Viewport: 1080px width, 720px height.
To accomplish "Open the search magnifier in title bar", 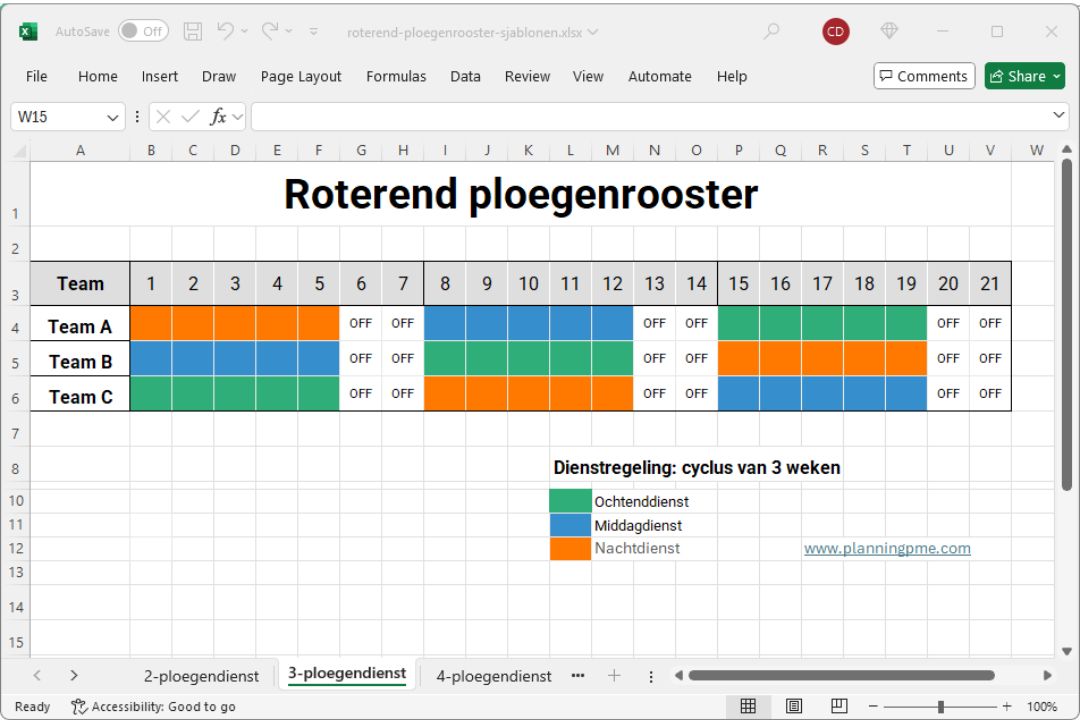I will click(x=772, y=31).
